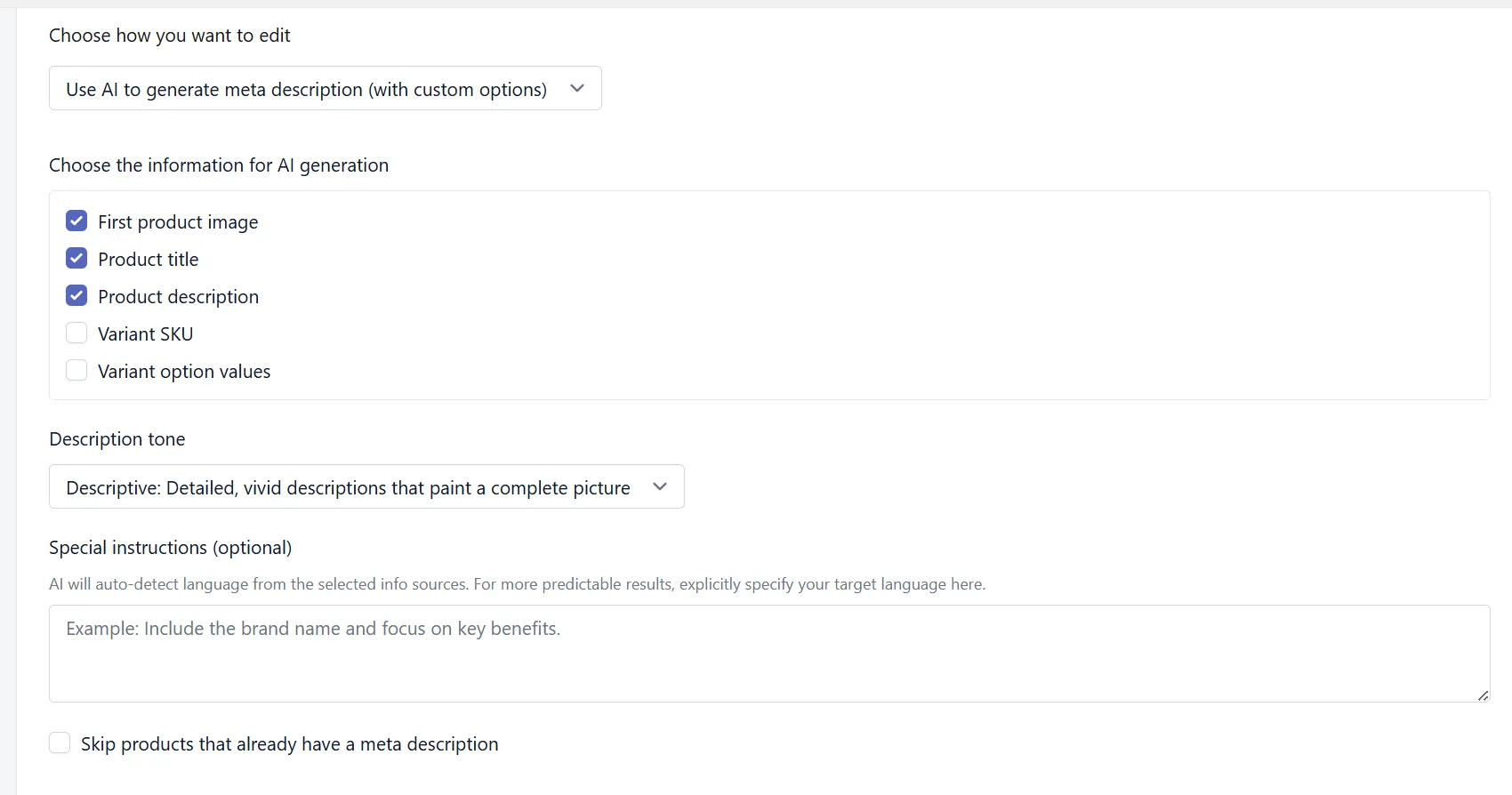Click the text area resize handle icon

1483,695
